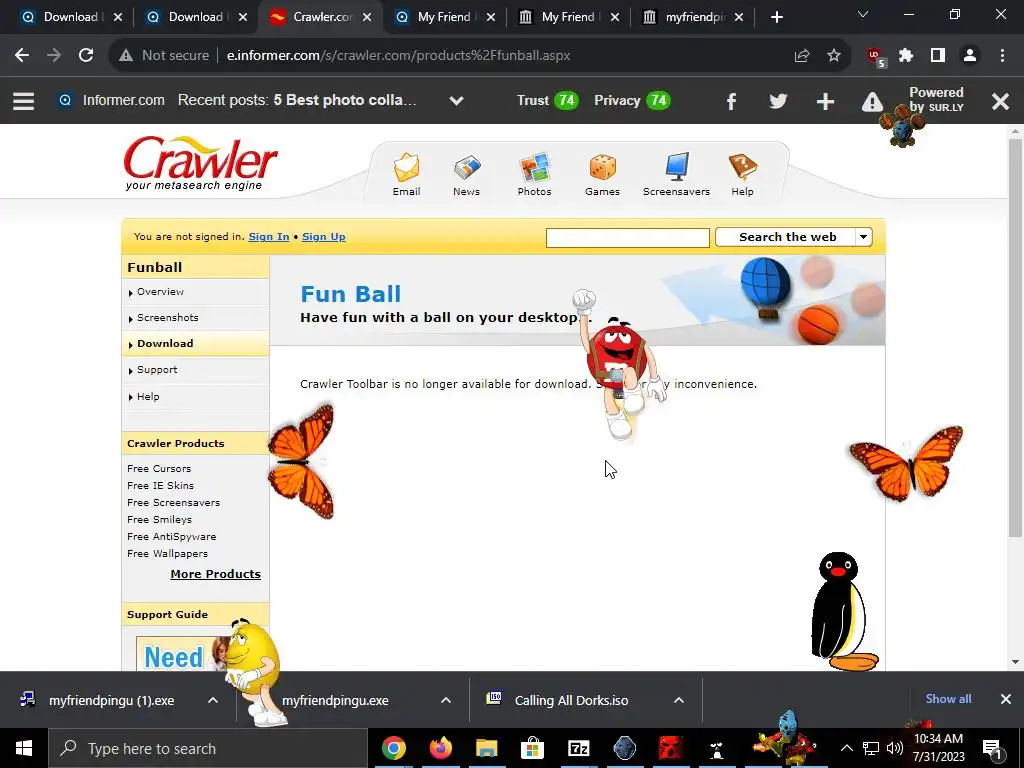Image resolution: width=1024 pixels, height=768 pixels.
Task: Open the notification center icon
Action: tap(992, 749)
